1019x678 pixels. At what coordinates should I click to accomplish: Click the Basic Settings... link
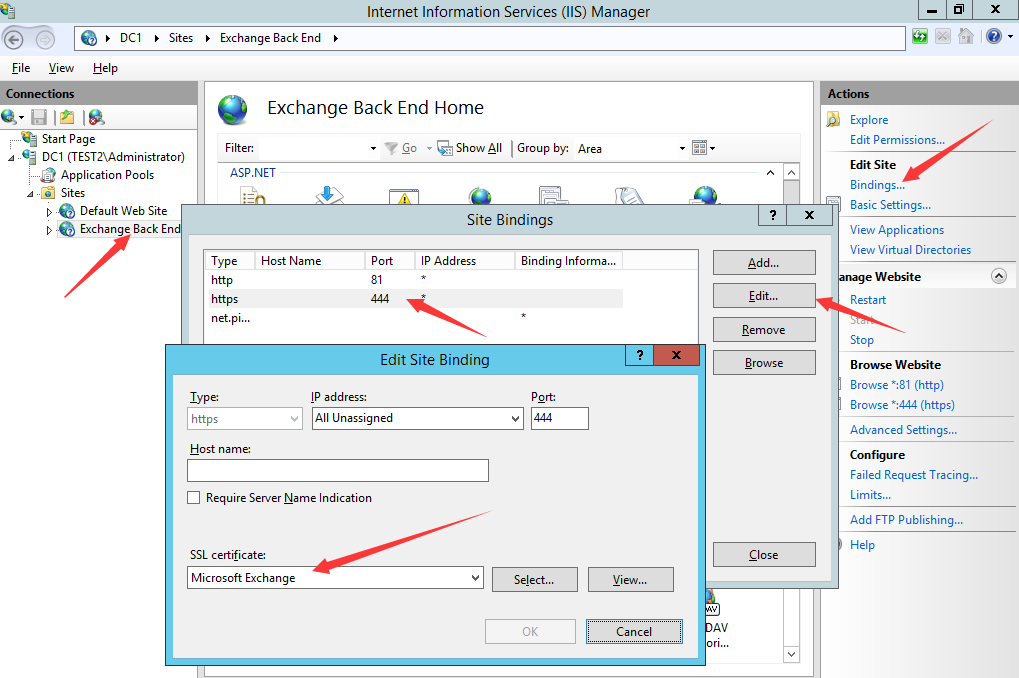tap(890, 205)
